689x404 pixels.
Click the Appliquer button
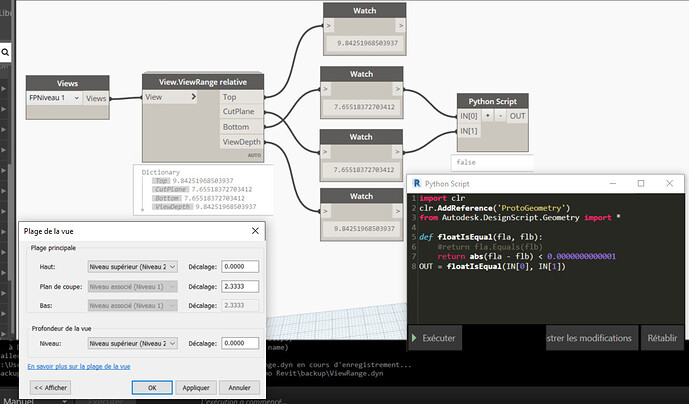(196, 388)
